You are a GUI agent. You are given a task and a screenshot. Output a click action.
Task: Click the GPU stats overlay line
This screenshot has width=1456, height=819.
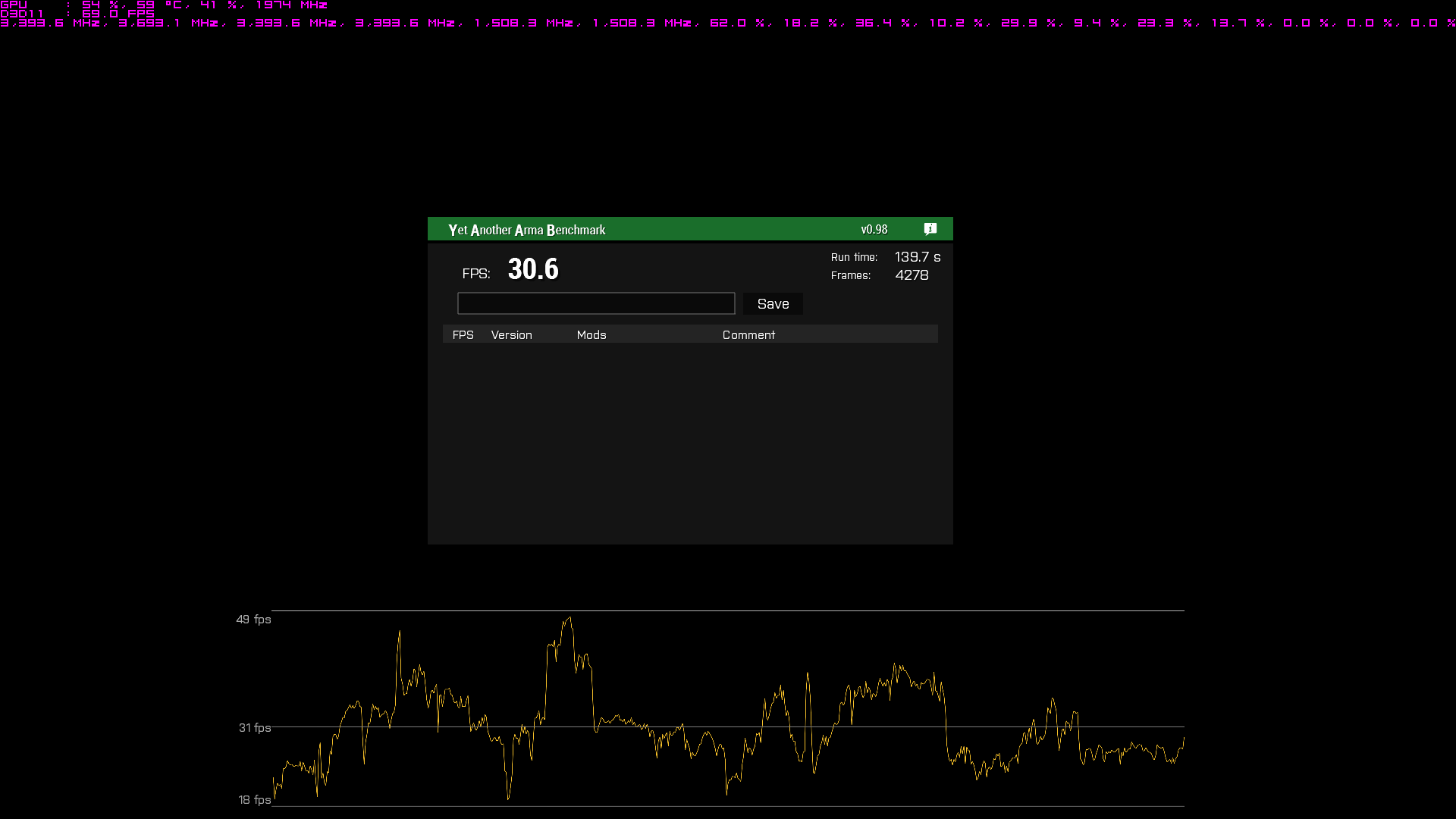[164, 5]
